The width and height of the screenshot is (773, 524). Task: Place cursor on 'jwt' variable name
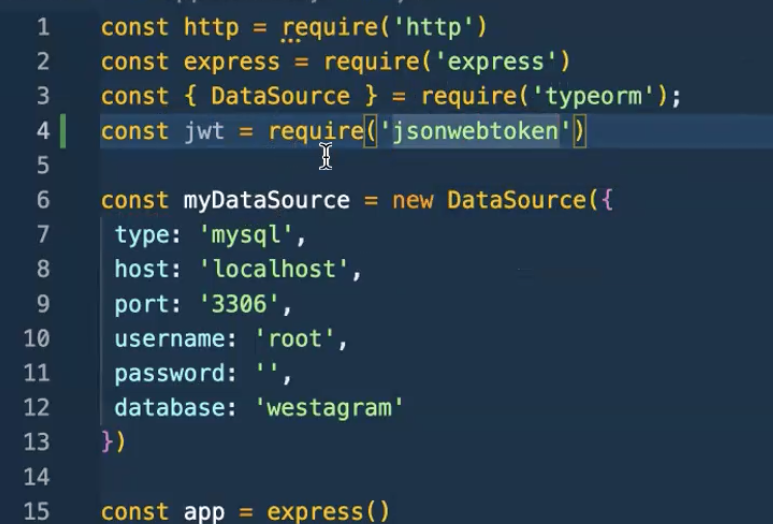205,131
